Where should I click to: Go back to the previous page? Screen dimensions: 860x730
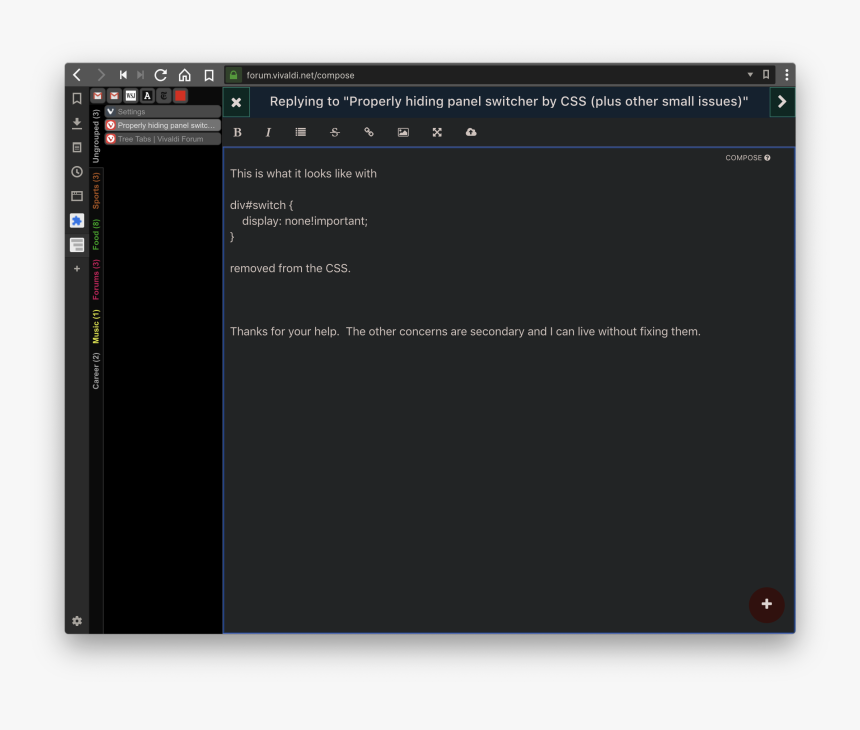click(77, 75)
